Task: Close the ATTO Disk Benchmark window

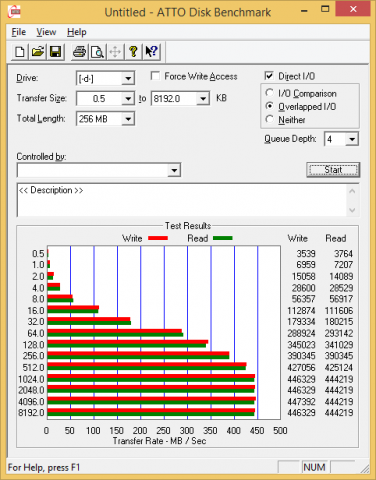Action: tap(353, 10)
